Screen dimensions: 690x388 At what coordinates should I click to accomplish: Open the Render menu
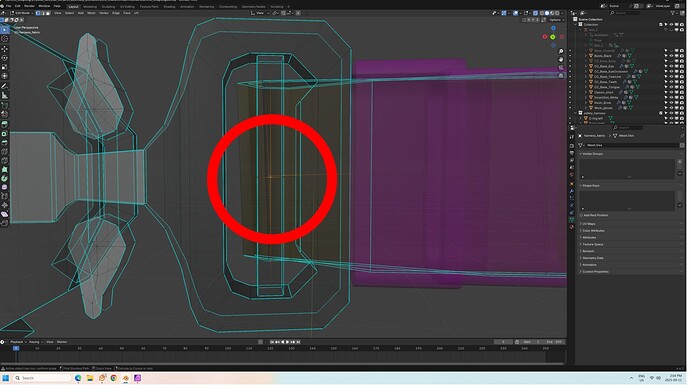click(x=29, y=6)
